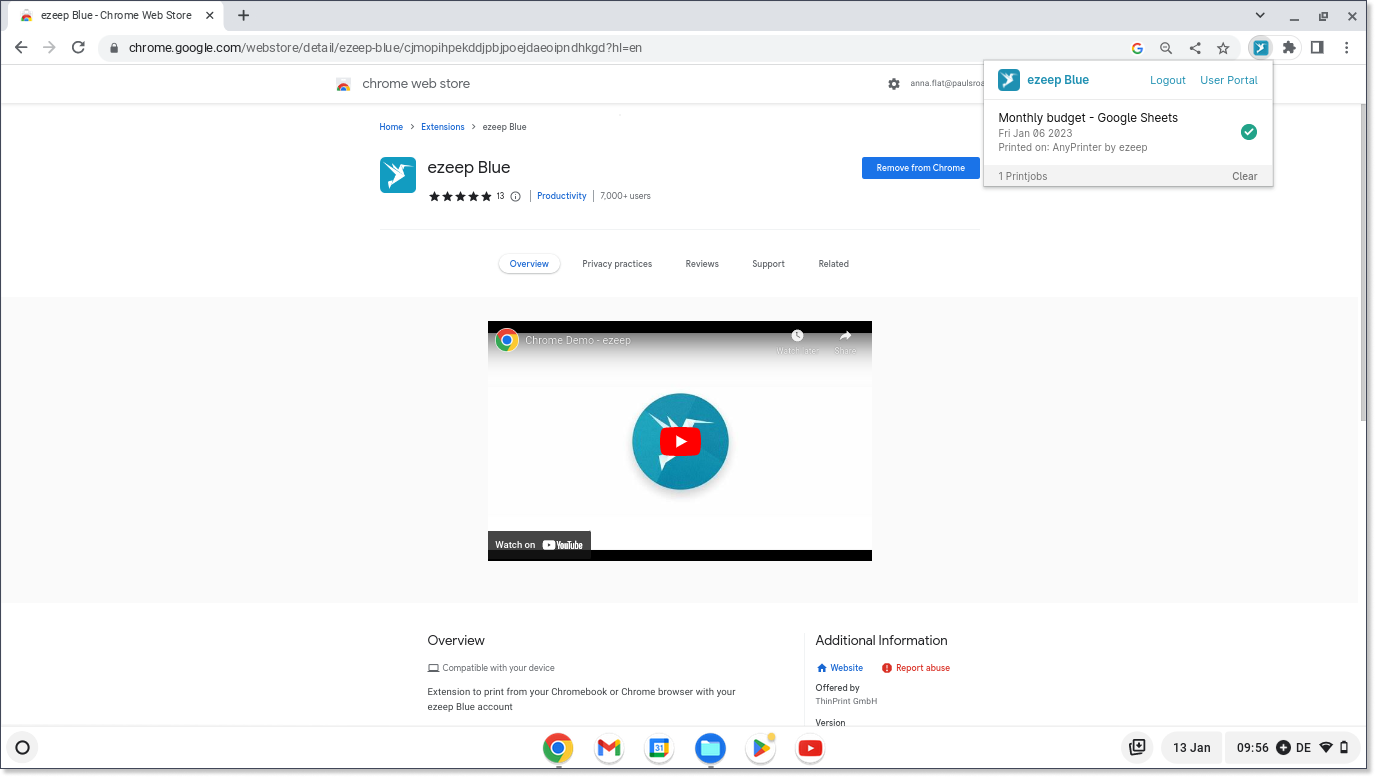Image resolution: width=1375 pixels, height=777 pixels.
Task: Switch to the Reviews tab
Action: (x=701, y=263)
